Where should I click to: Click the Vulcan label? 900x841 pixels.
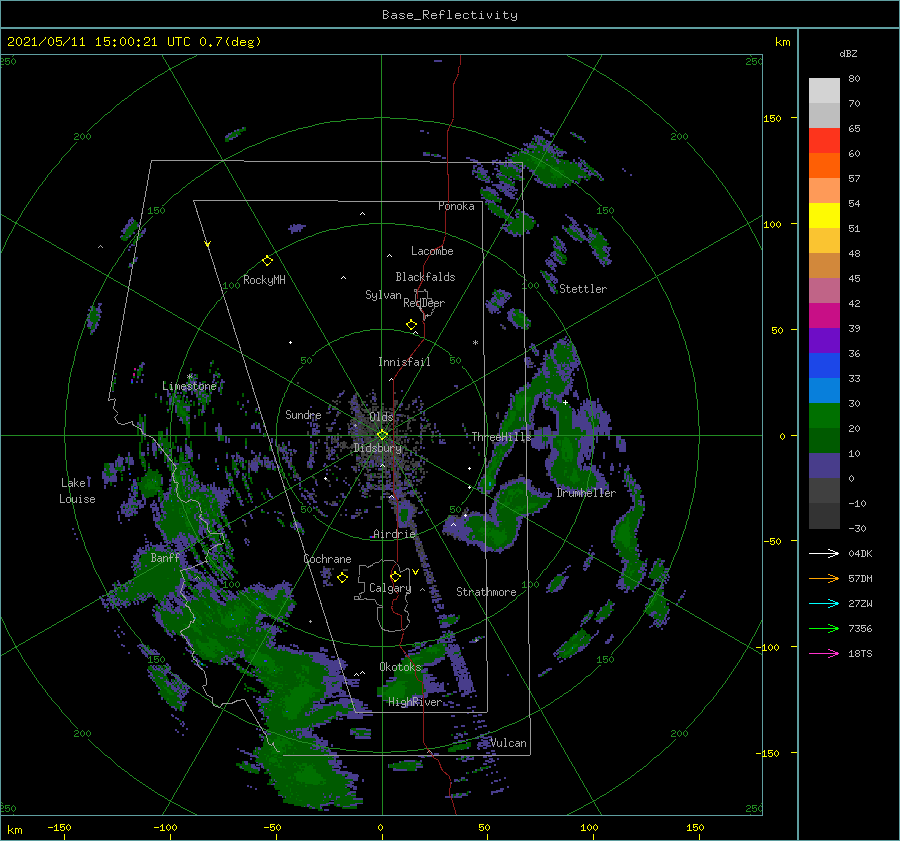point(509,743)
